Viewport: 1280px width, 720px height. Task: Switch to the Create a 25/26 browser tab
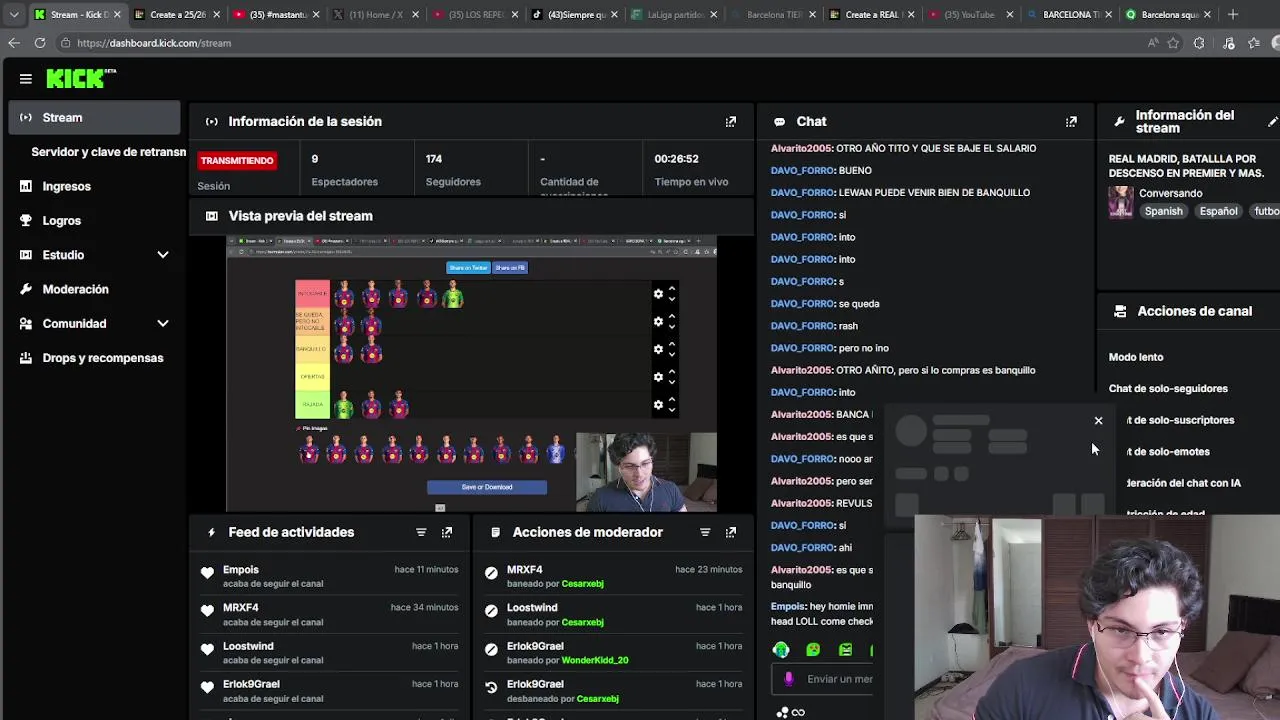click(x=176, y=15)
